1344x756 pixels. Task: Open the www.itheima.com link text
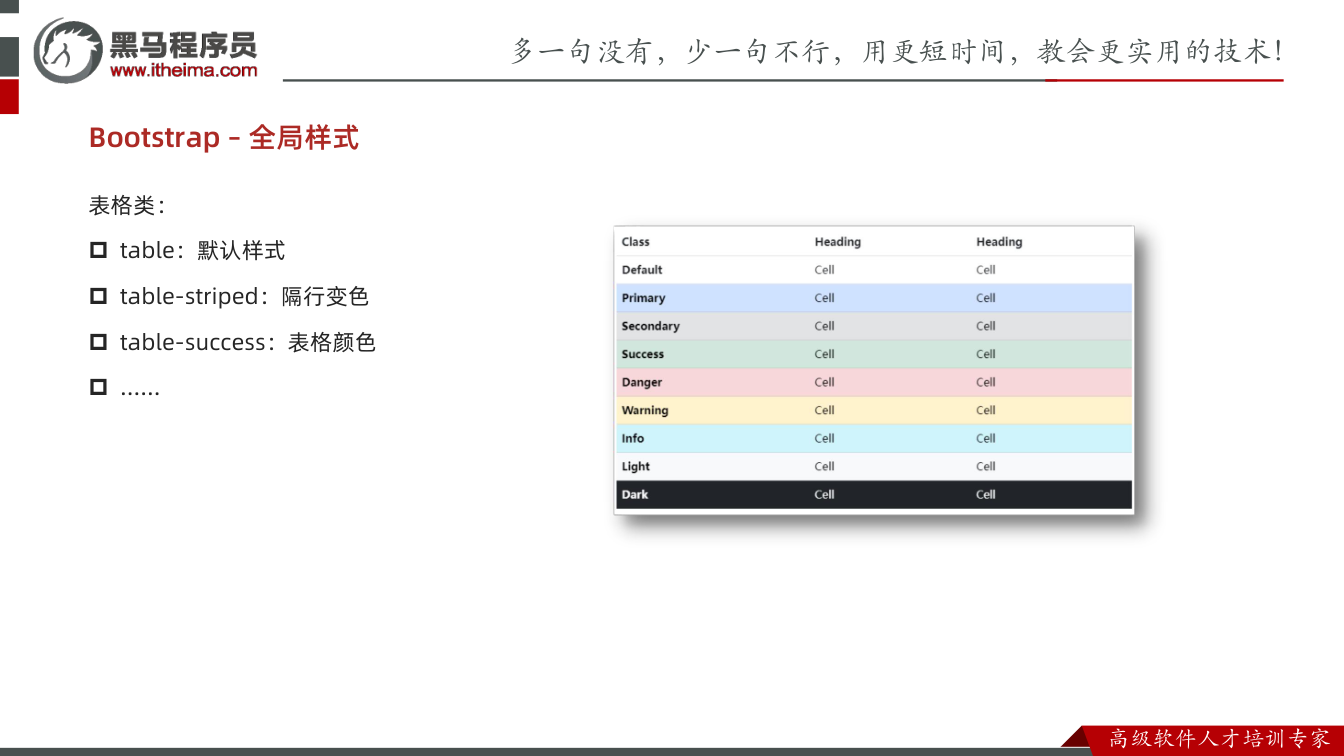point(183,70)
